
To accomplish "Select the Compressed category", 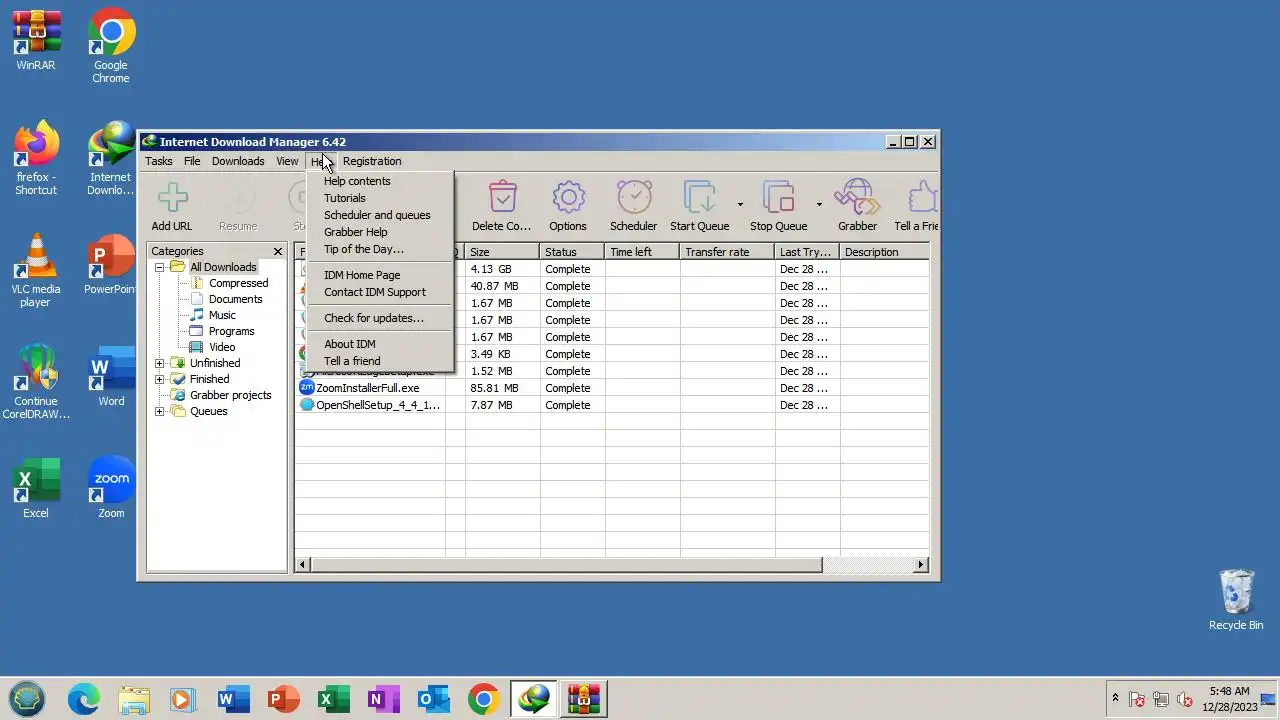I will (x=238, y=283).
